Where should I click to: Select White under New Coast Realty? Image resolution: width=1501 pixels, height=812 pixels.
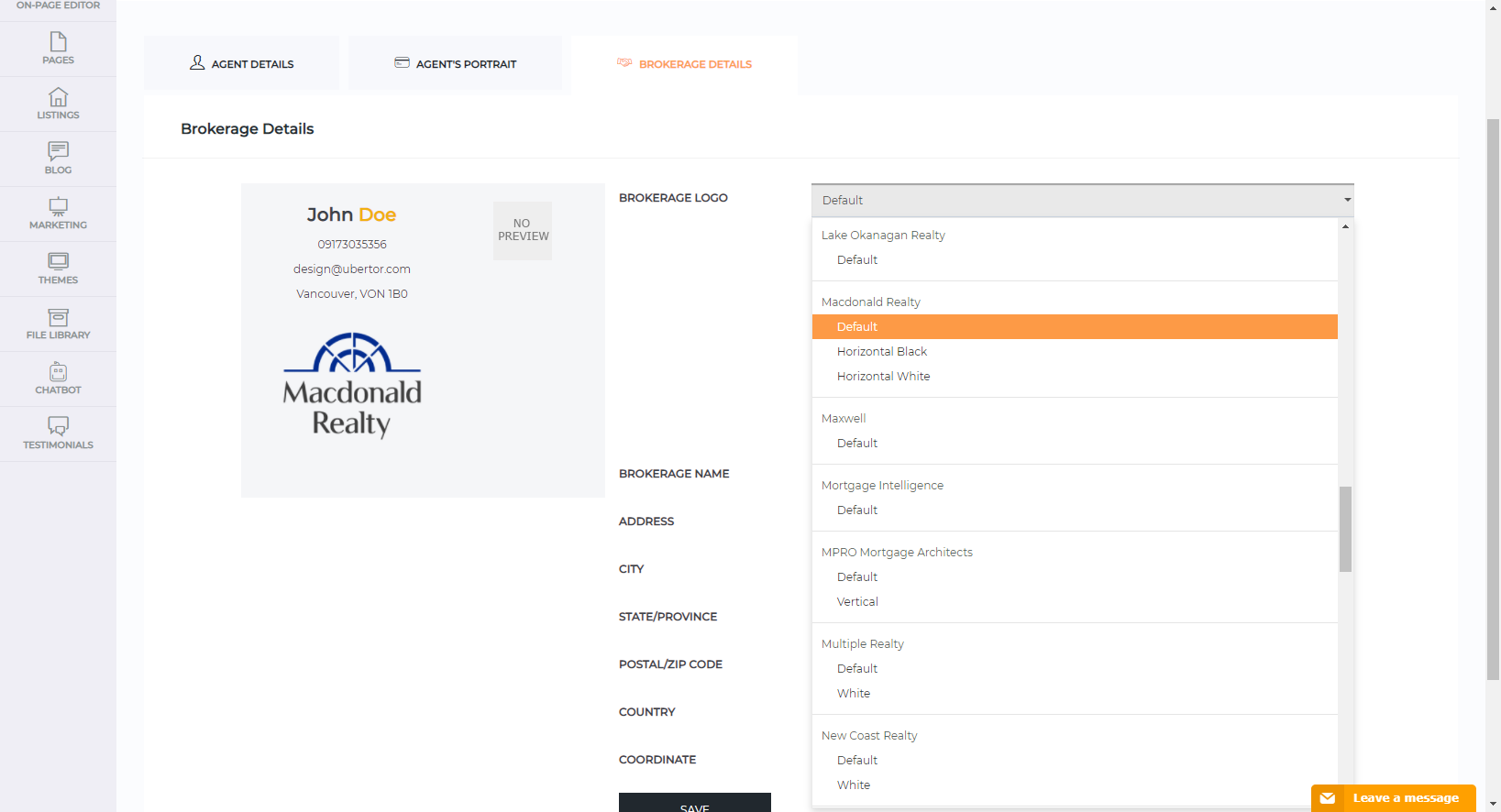point(1075,785)
